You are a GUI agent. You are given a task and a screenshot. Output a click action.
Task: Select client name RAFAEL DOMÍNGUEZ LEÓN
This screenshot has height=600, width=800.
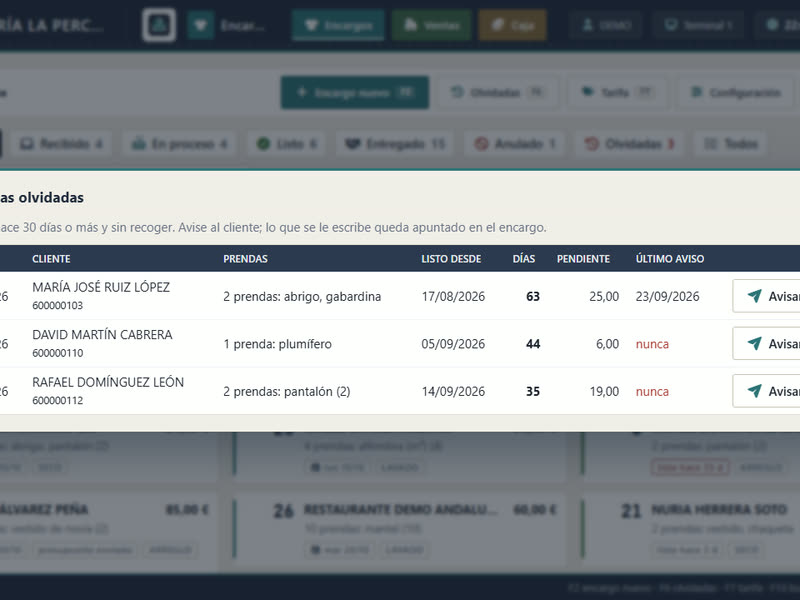[108, 382]
